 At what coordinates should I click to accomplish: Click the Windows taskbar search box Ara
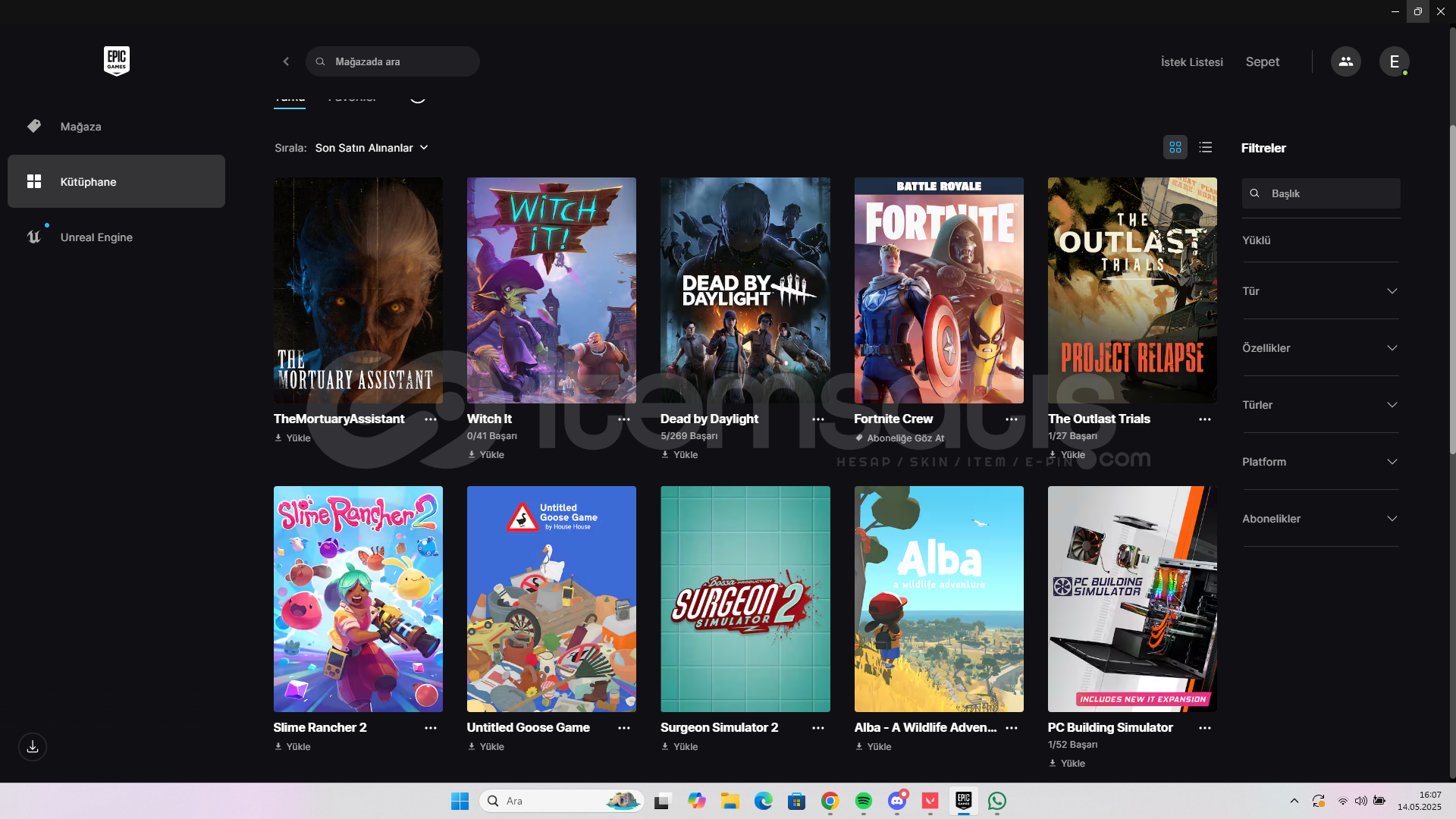562,801
